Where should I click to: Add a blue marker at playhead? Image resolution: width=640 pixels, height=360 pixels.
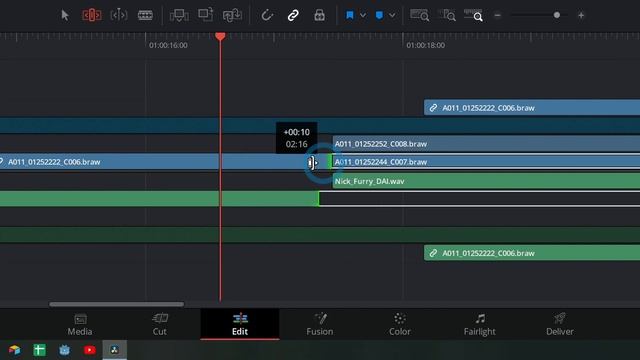[x=379, y=16]
